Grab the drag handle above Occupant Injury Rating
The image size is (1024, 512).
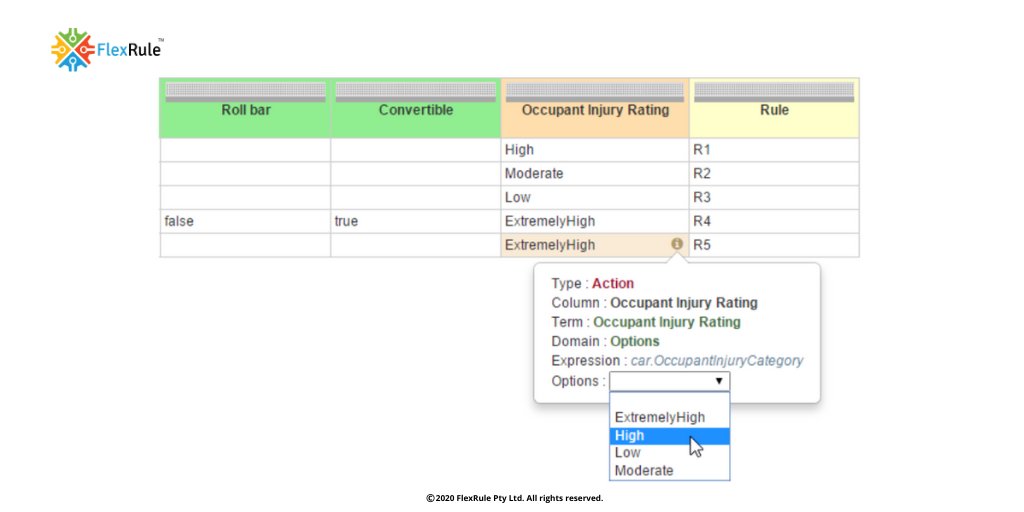coord(595,92)
